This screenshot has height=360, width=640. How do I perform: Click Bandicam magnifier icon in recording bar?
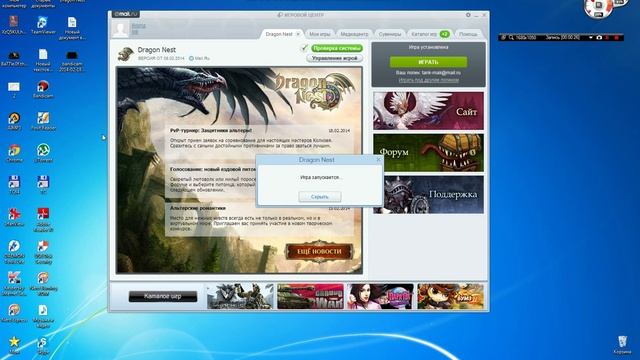511,38
